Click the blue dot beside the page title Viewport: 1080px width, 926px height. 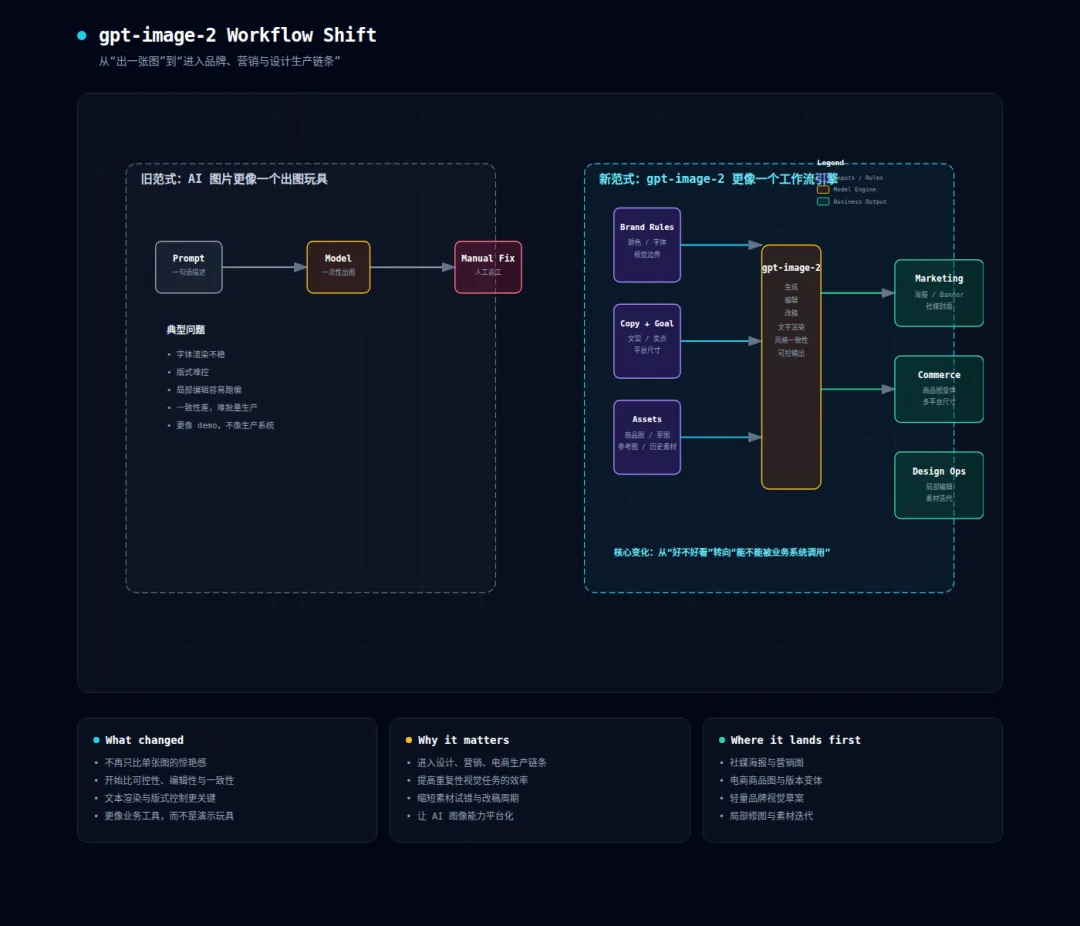82,36
